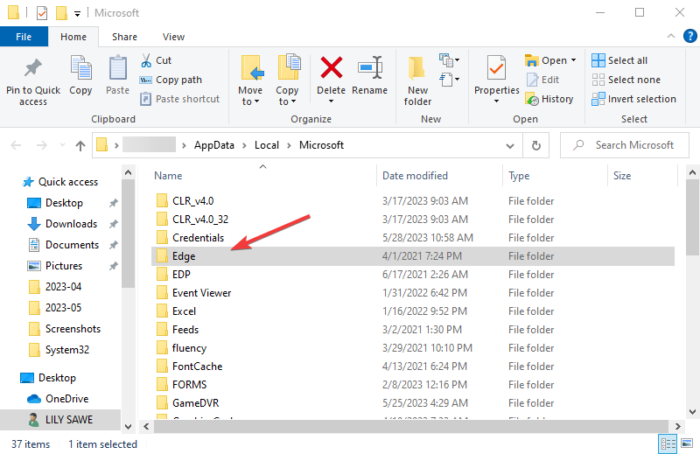Click the Edit ribbon button
The width and height of the screenshot is (700, 454).
(542, 80)
